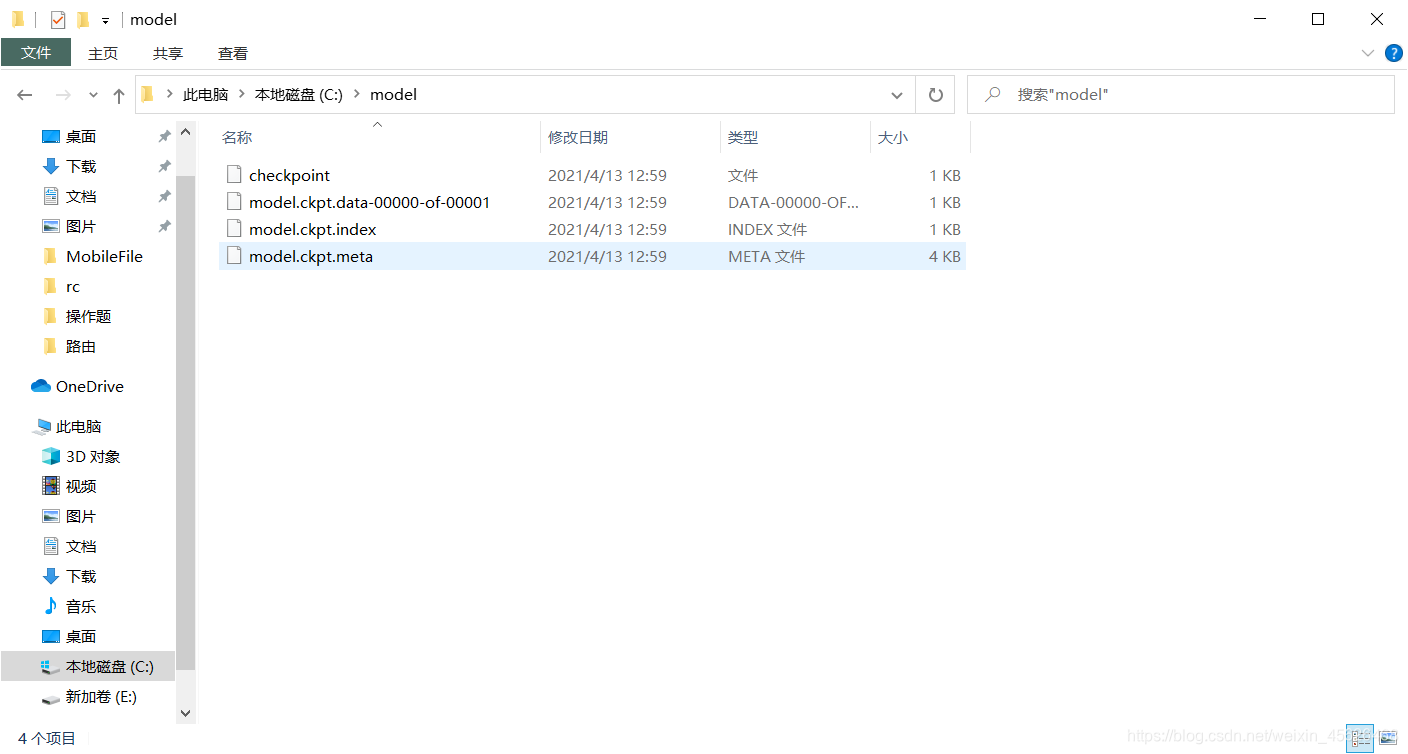Image resolution: width=1408 pixels, height=754 pixels.
Task: Click the navigation pane scrollbar up arrow
Action: point(186,131)
